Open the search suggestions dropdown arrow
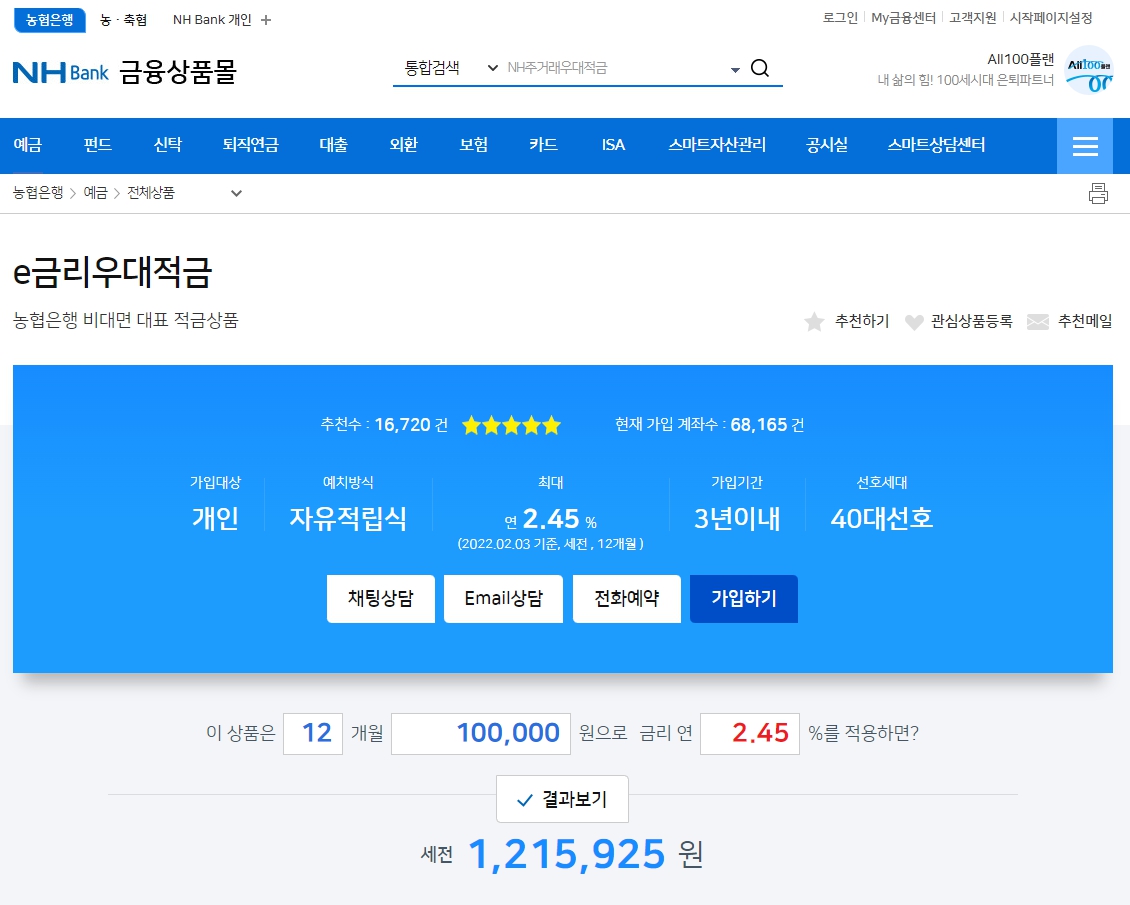Image resolution: width=1130 pixels, height=905 pixels. (734, 70)
